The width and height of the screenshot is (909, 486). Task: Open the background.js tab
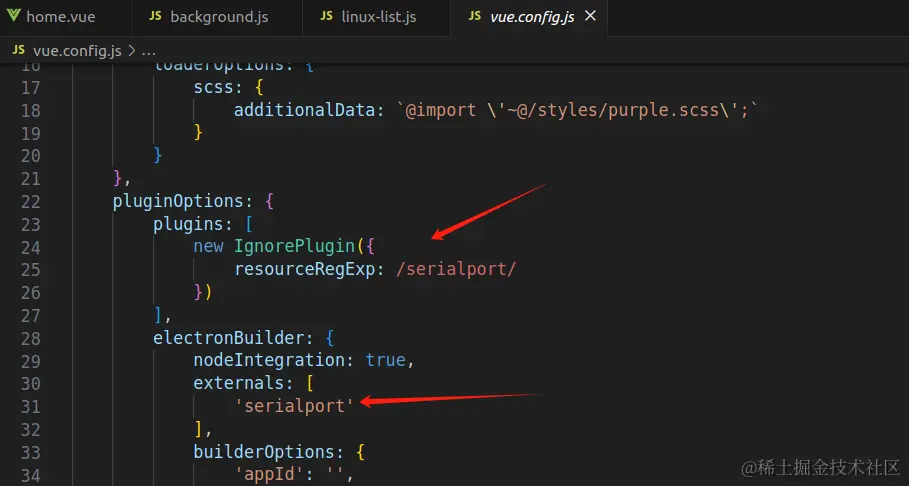pos(219,16)
